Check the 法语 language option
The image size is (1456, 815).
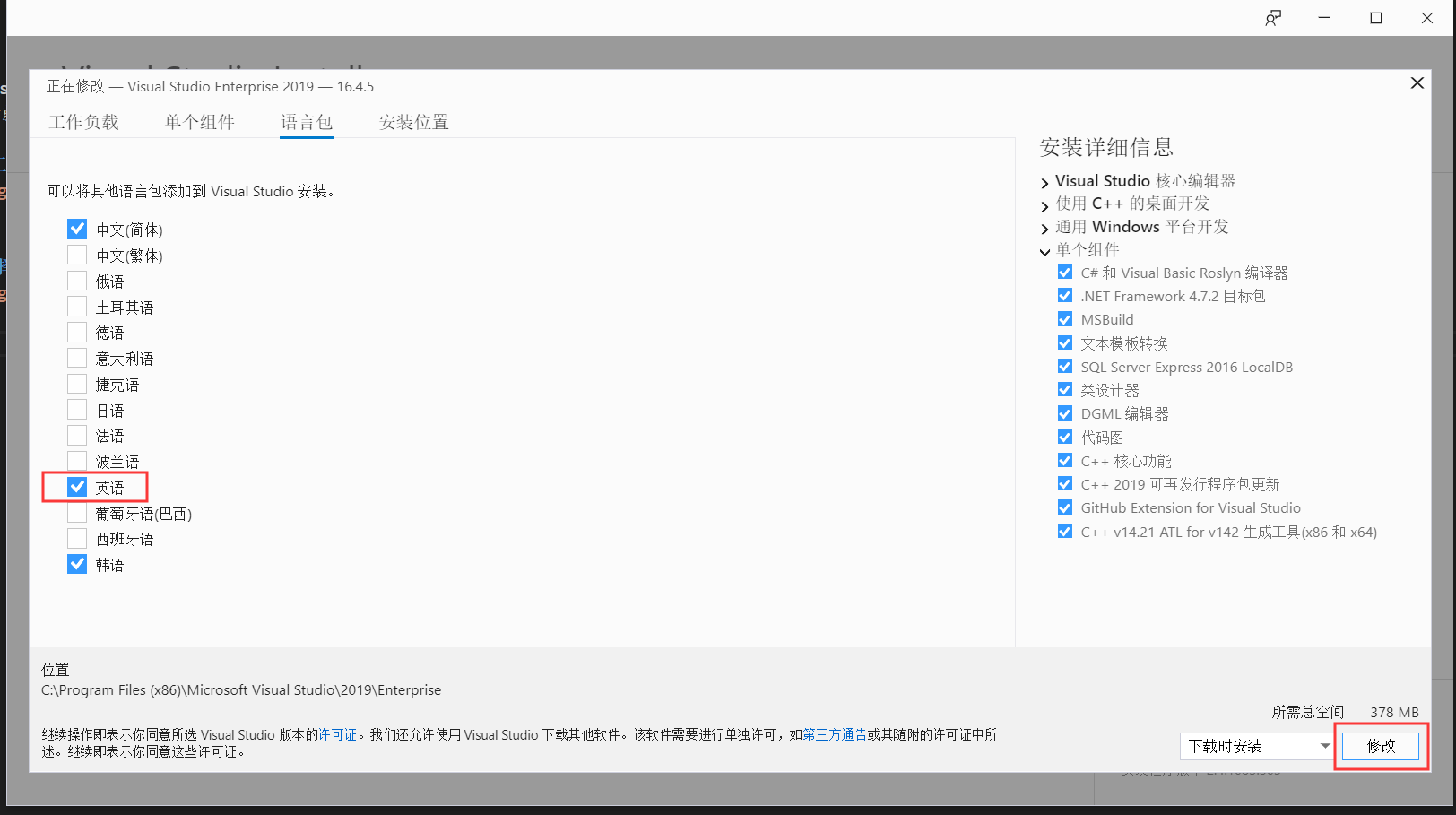tap(77, 436)
